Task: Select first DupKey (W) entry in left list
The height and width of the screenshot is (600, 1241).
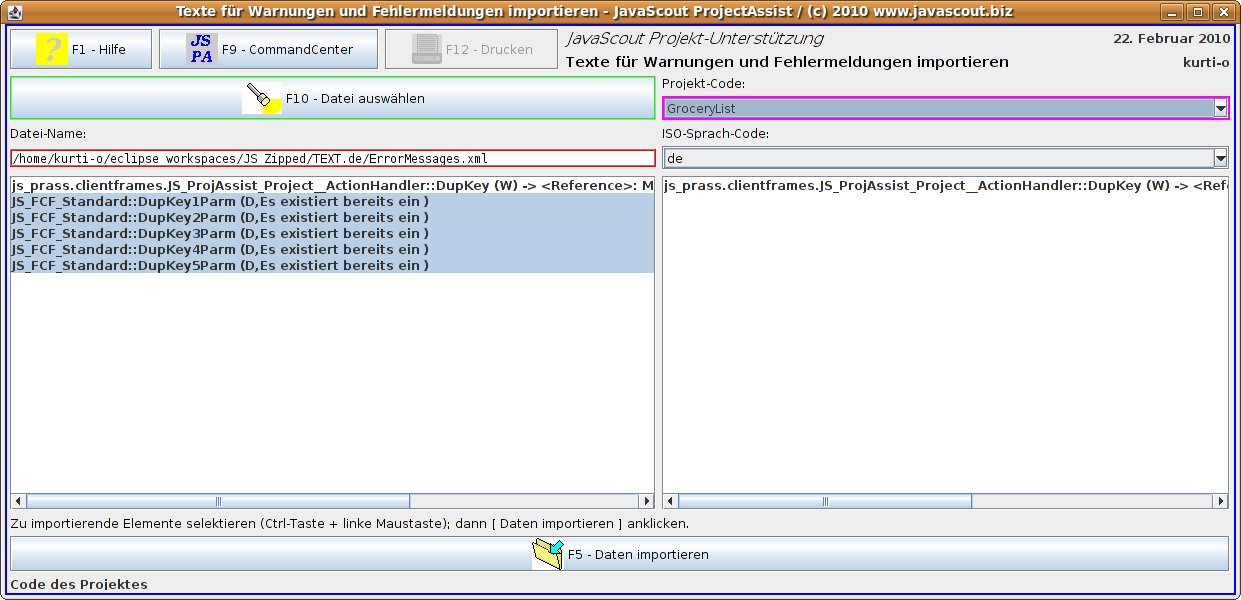Action: point(330,186)
